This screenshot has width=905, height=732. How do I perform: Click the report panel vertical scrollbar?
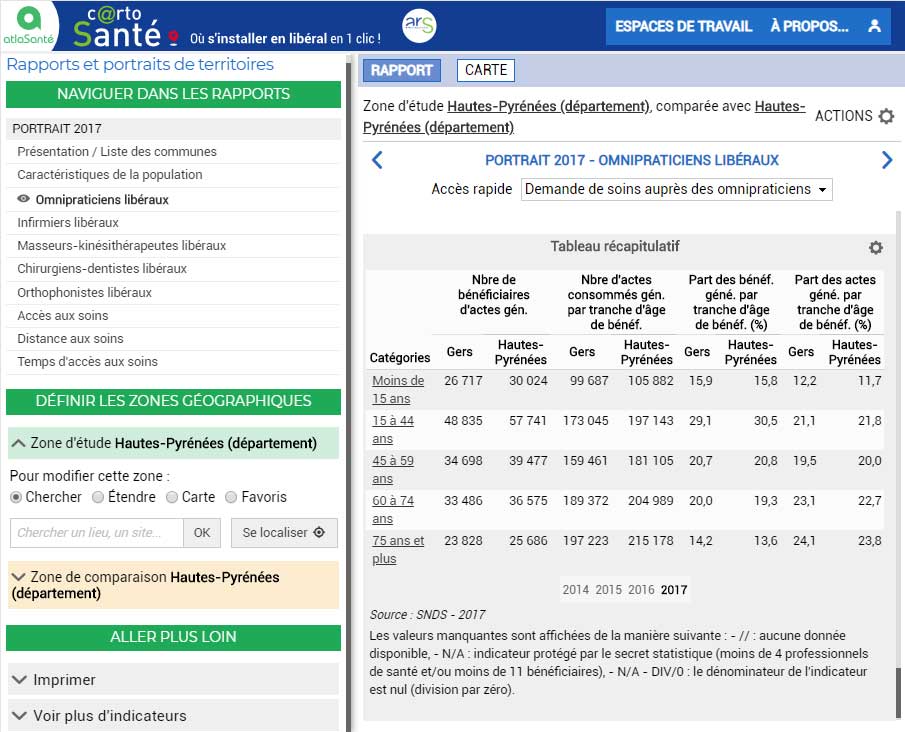coord(897,693)
